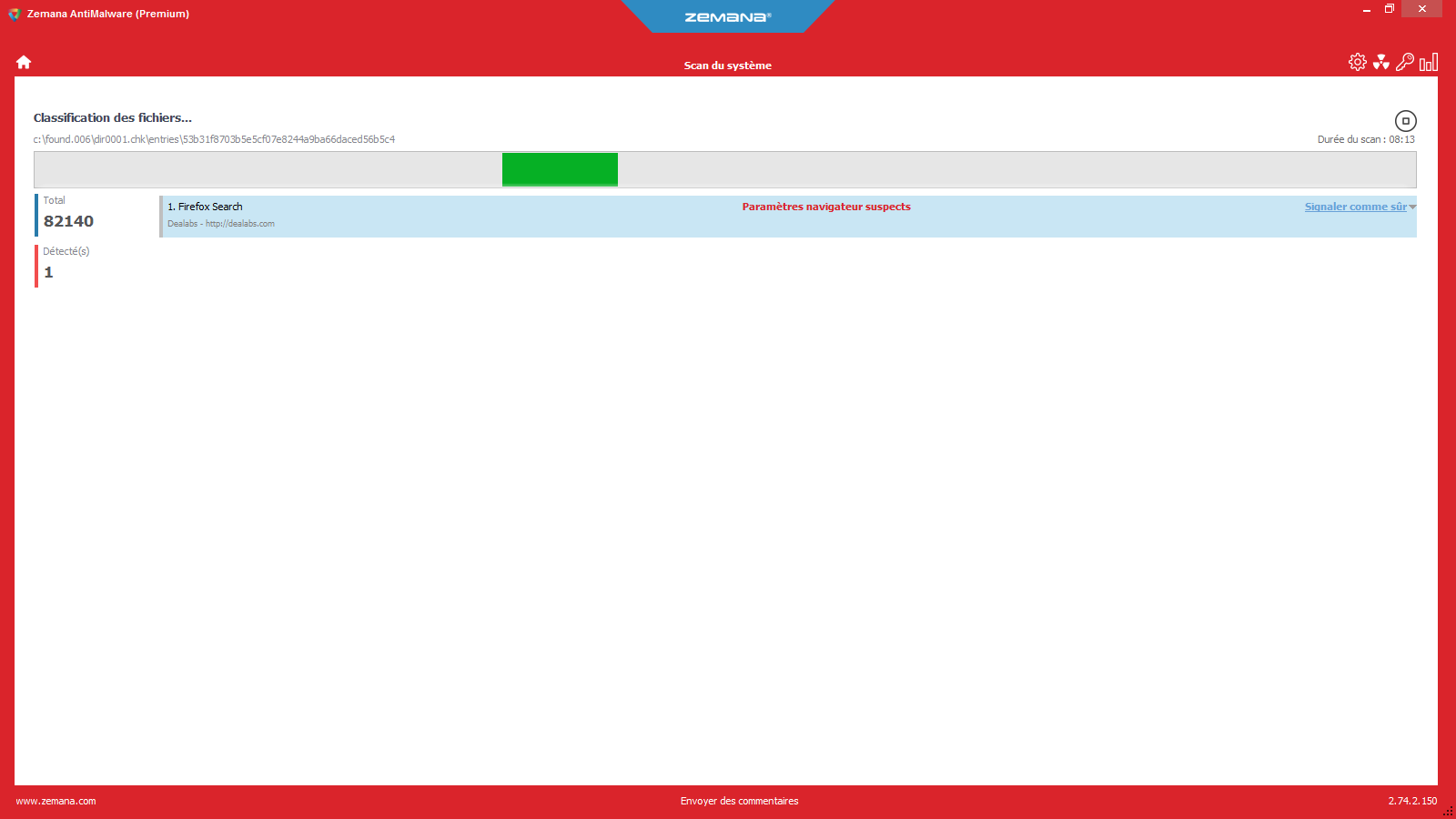Screen dimensions: 1456x819
Task: Restore down the Zemana window
Action: pyautogui.click(x=1390, y=9)
